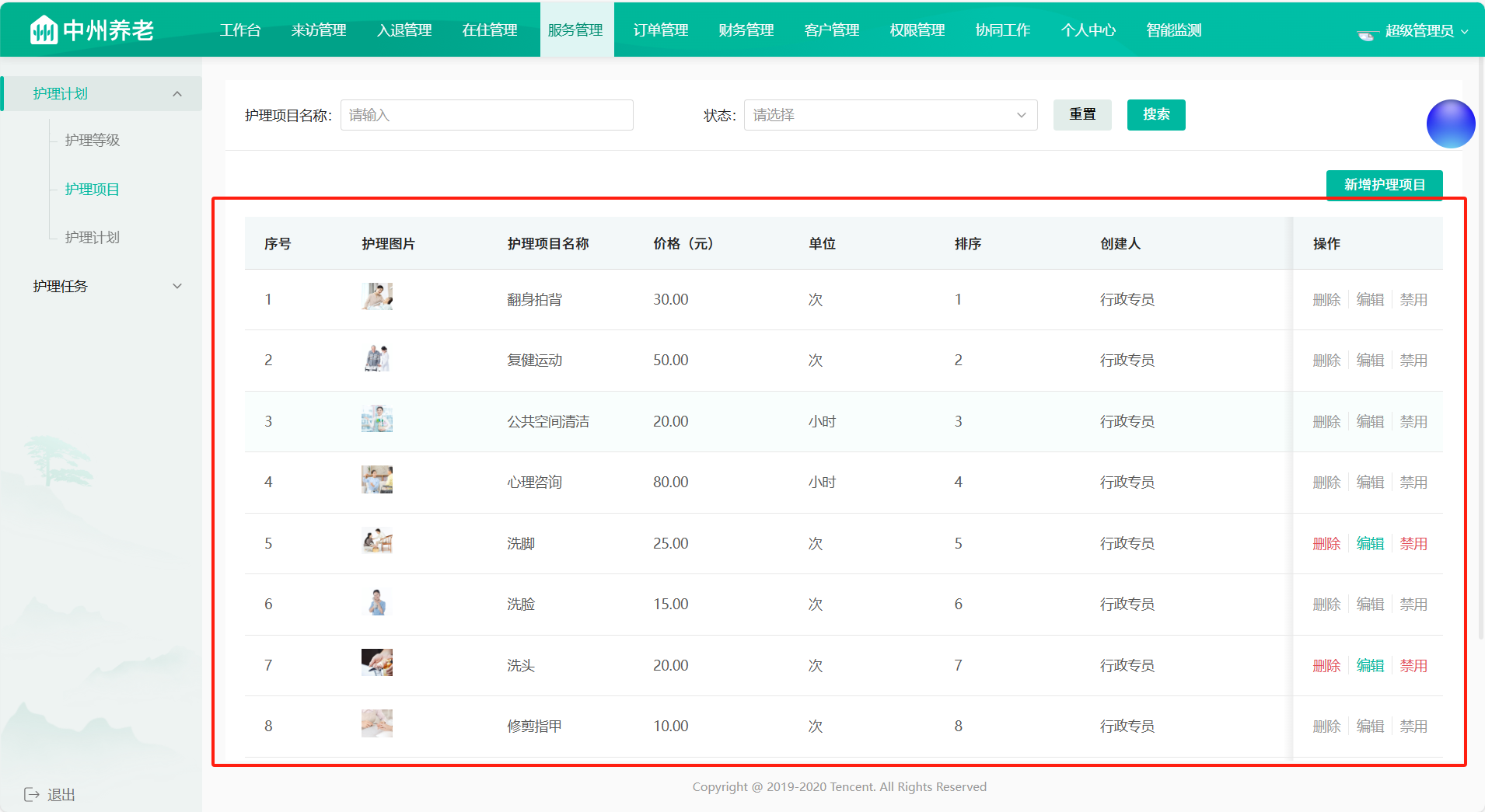1485x812 pixels.
Task: Switch to the 订单管理 tab
Action: click(x=660, y=30)
